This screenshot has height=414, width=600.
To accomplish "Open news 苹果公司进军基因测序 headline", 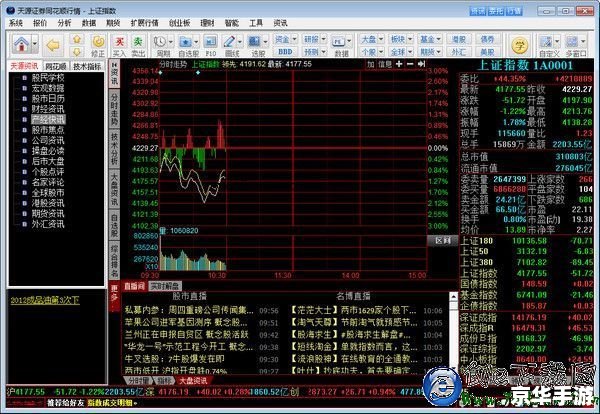I will point(186,323).
